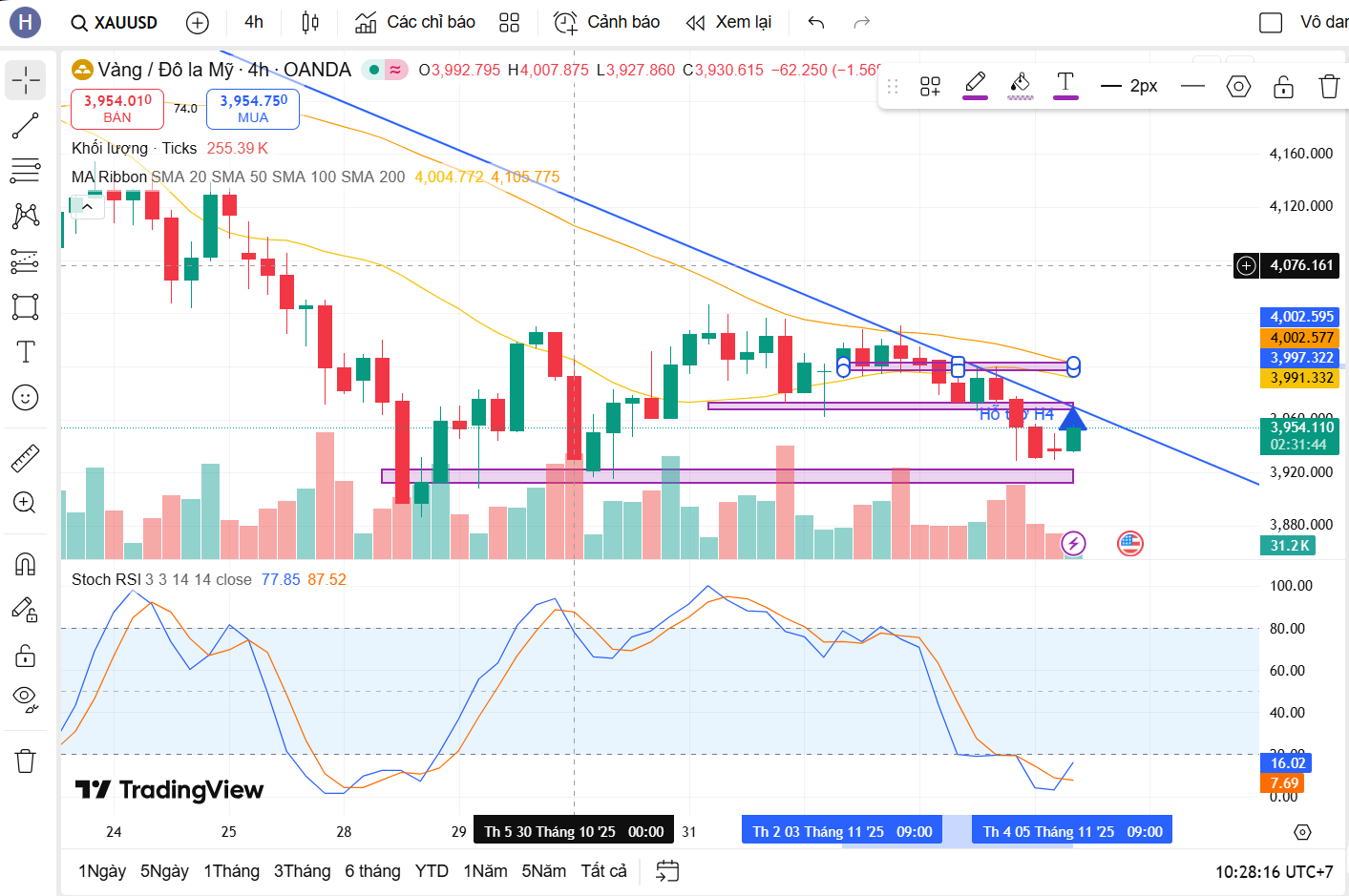The width and height of the screenshot is (1349, 896).
Task: Open the emoji icons tool
Action: tap(26, 397)
